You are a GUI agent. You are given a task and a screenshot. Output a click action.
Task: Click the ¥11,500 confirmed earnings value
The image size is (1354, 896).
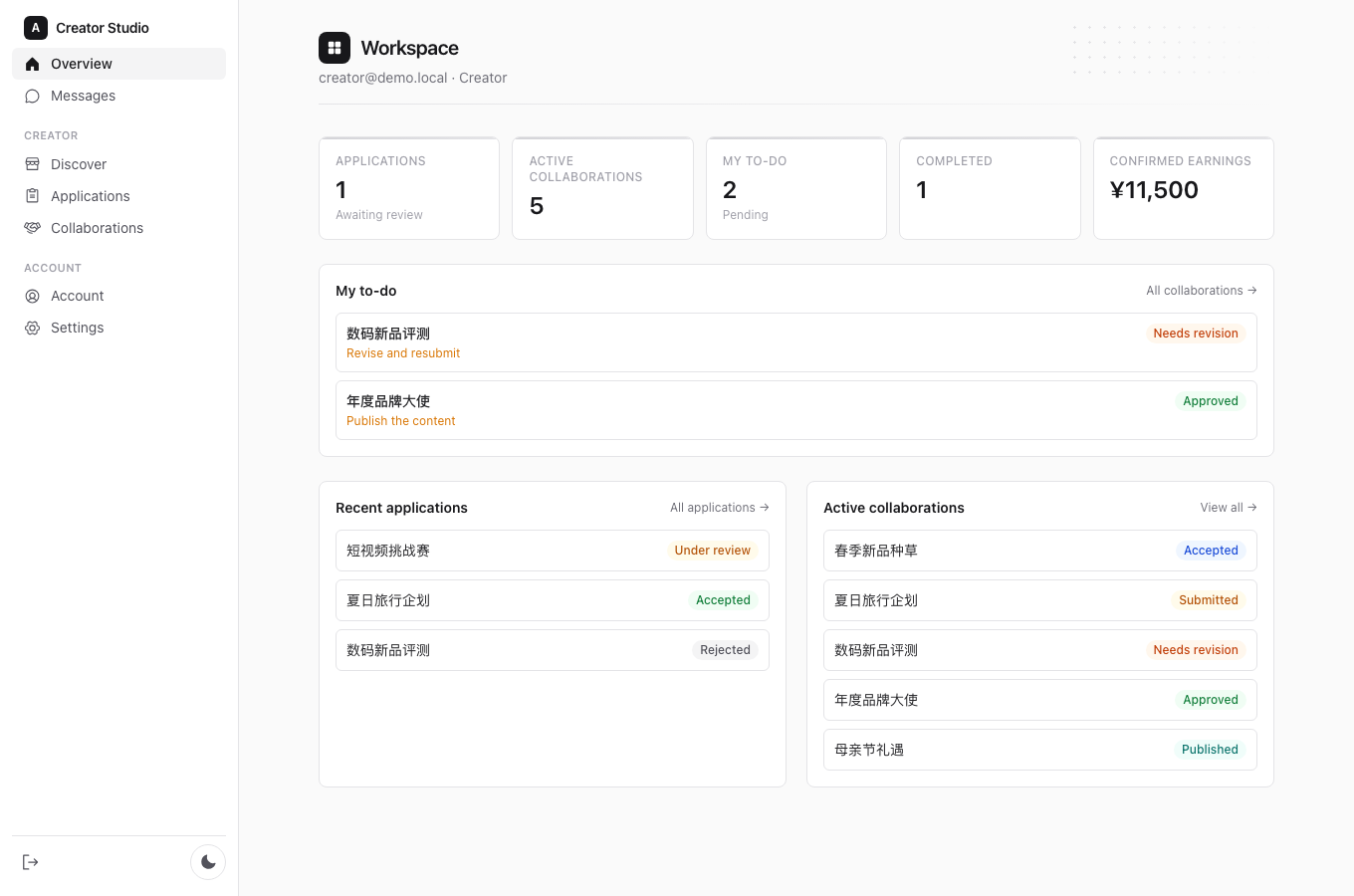point(1154,190)
